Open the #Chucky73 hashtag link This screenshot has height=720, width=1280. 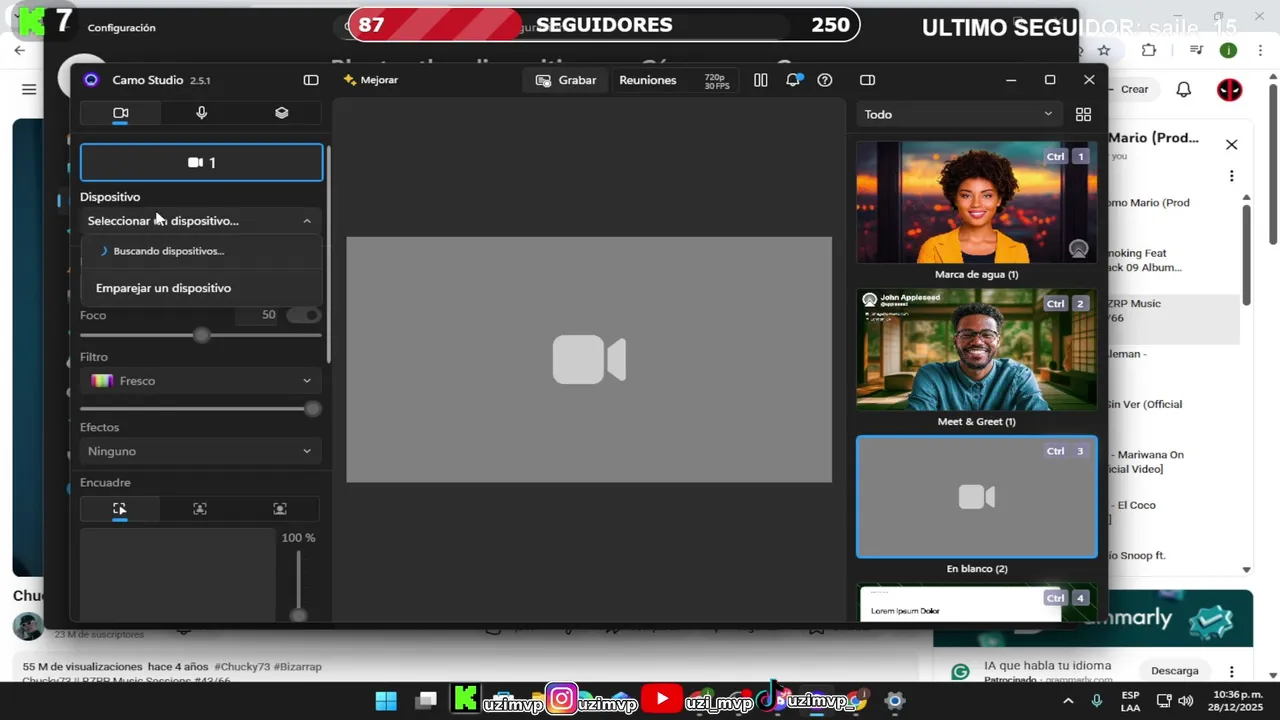pos(240,667)
